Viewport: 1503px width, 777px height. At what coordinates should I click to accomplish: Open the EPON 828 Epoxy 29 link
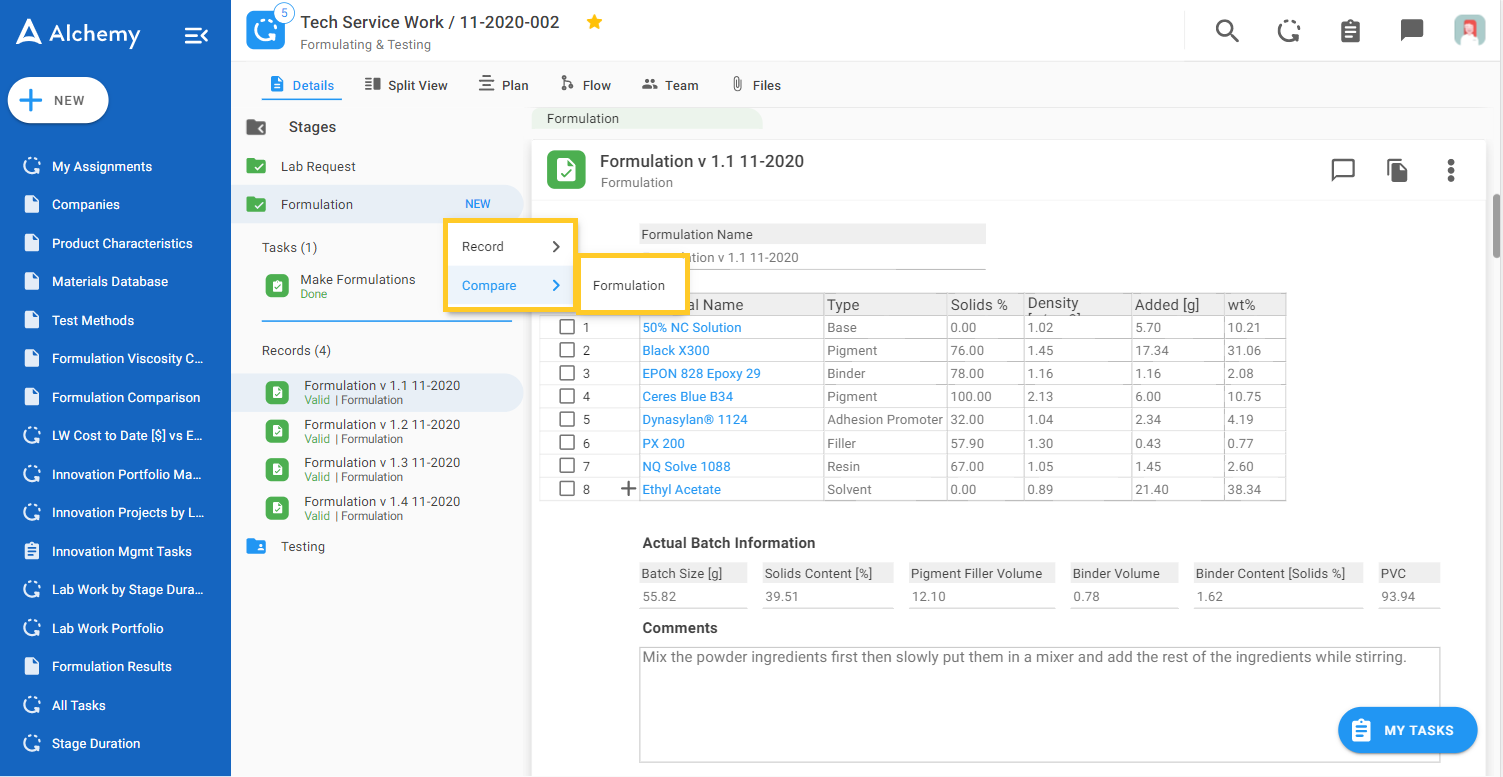coord(701,373)
